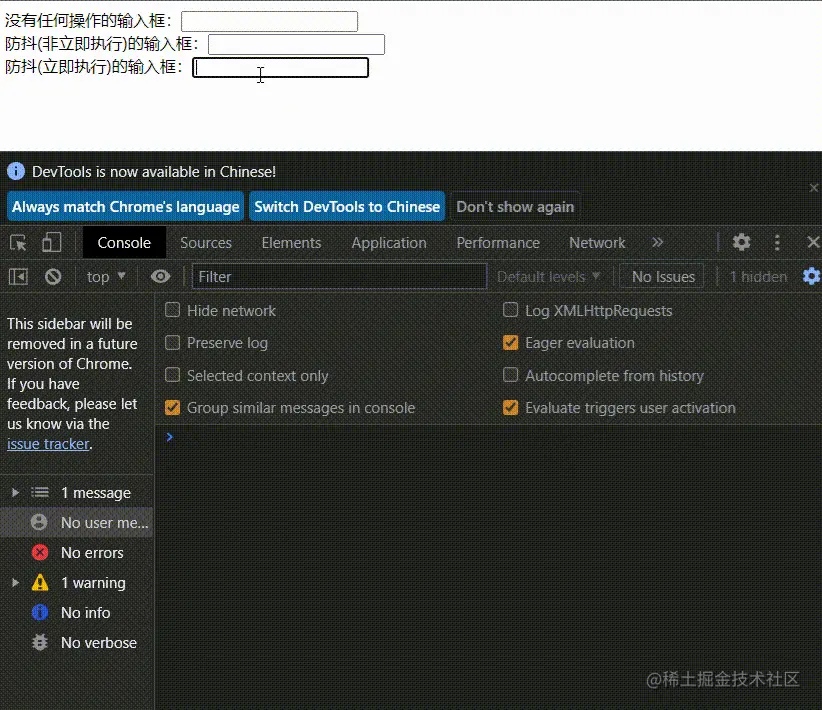Viewport: 822px width, 710px height.
Task: Dismiss the language infobar close icon
Action: point(814,188)
